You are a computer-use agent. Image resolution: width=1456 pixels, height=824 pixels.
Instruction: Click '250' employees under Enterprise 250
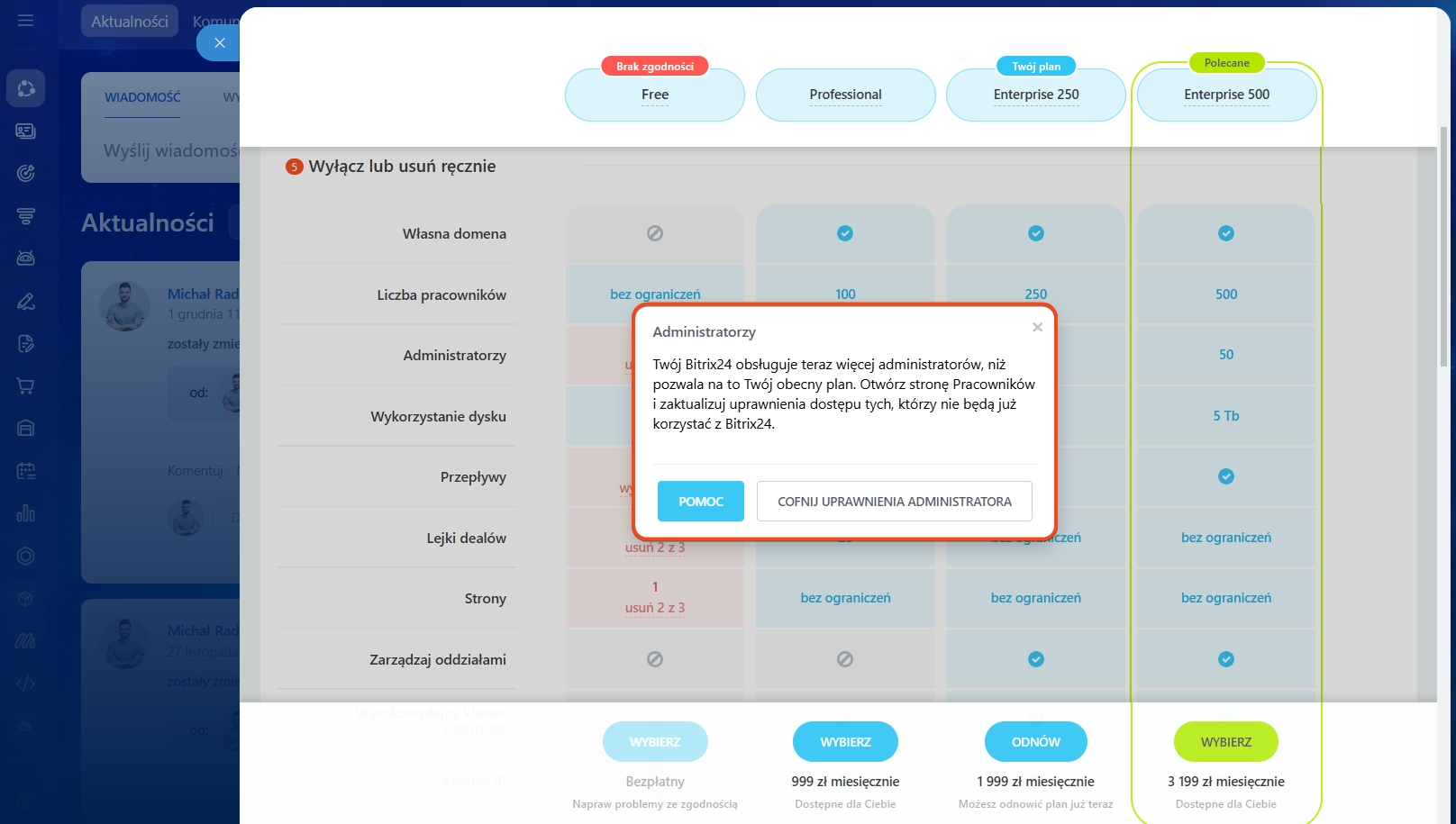click(1036, 294)
